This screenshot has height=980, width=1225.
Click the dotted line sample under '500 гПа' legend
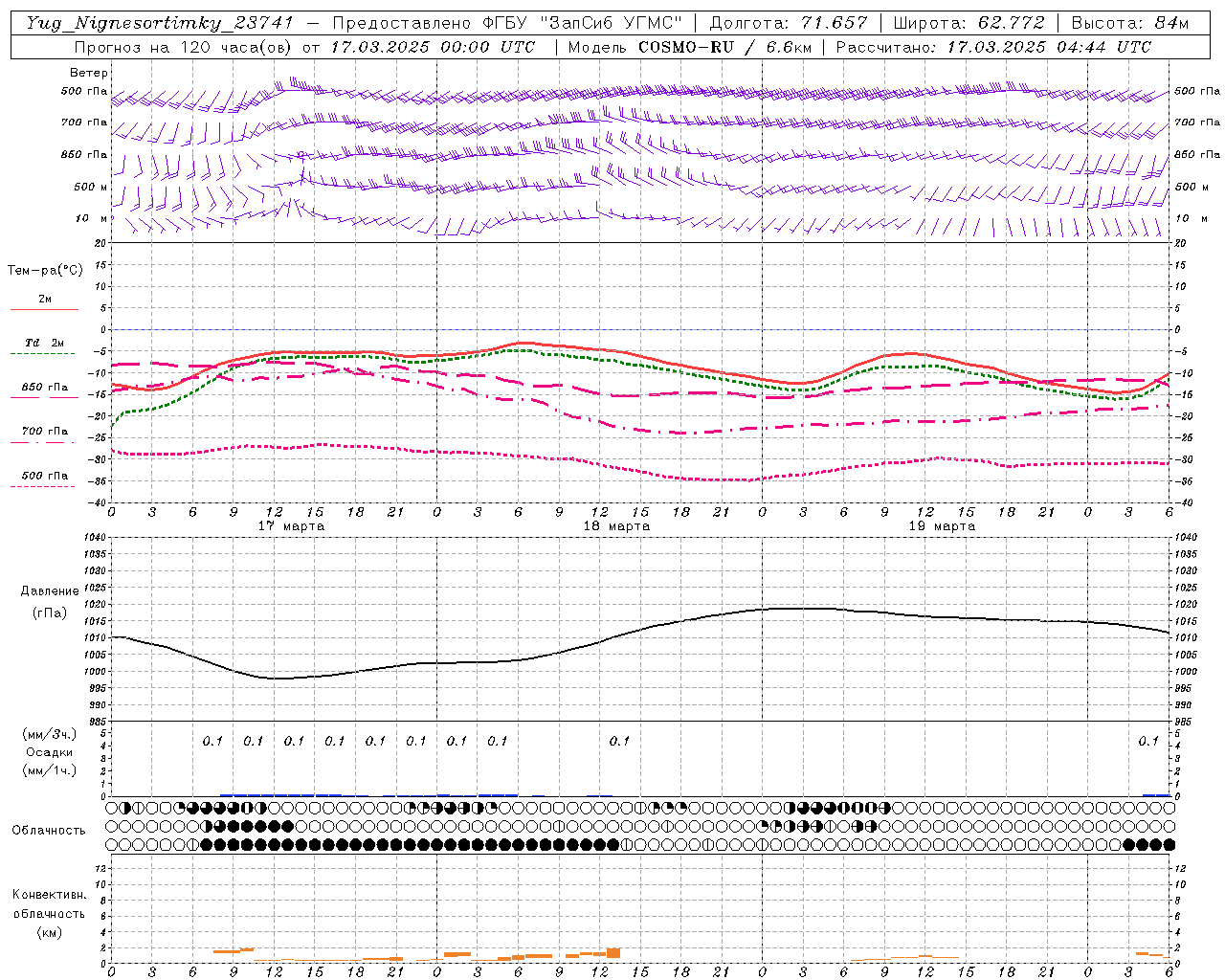pos(44,486)
